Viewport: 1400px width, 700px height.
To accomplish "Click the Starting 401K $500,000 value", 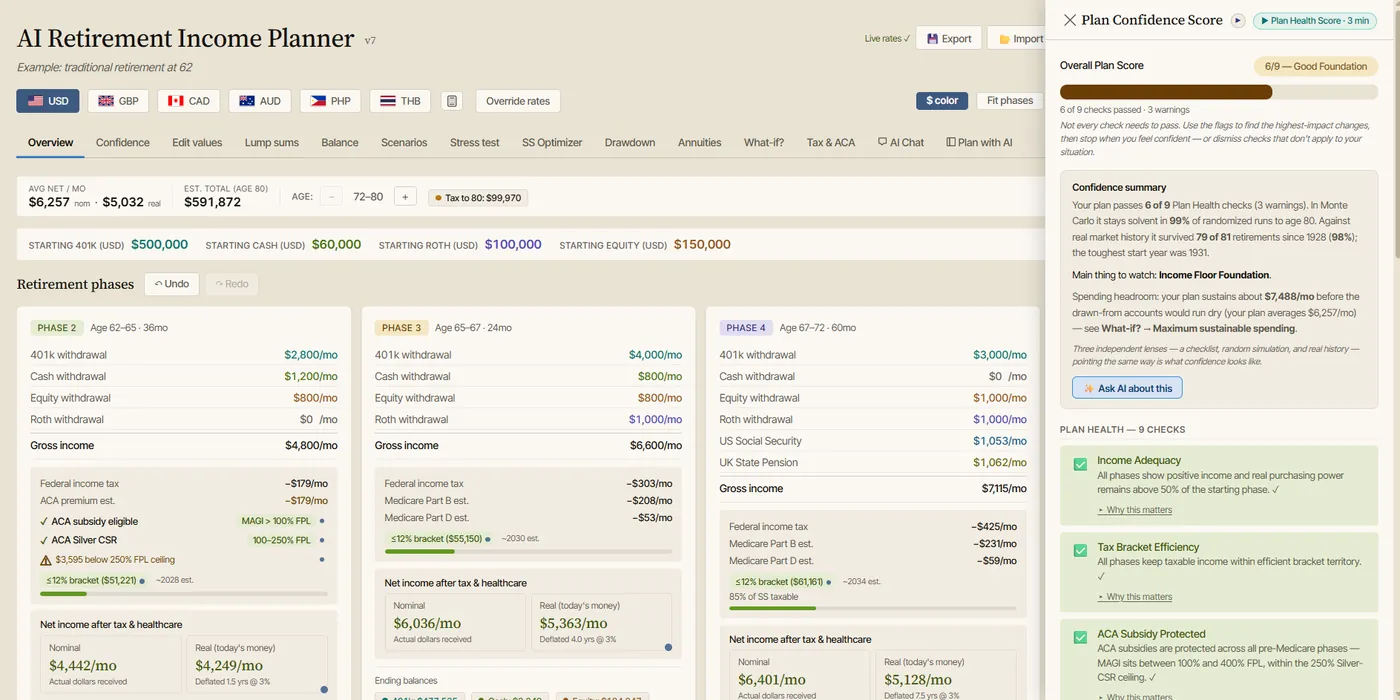I will (159, 244).
